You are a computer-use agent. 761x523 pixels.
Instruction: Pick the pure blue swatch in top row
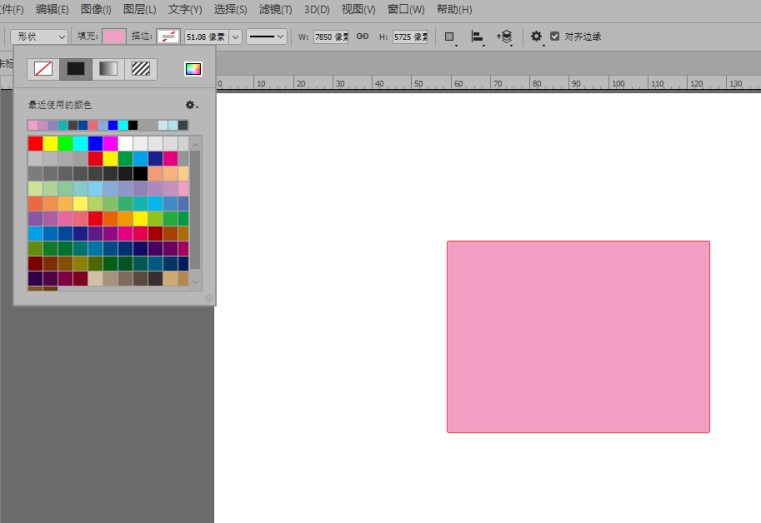click(95, 143)
